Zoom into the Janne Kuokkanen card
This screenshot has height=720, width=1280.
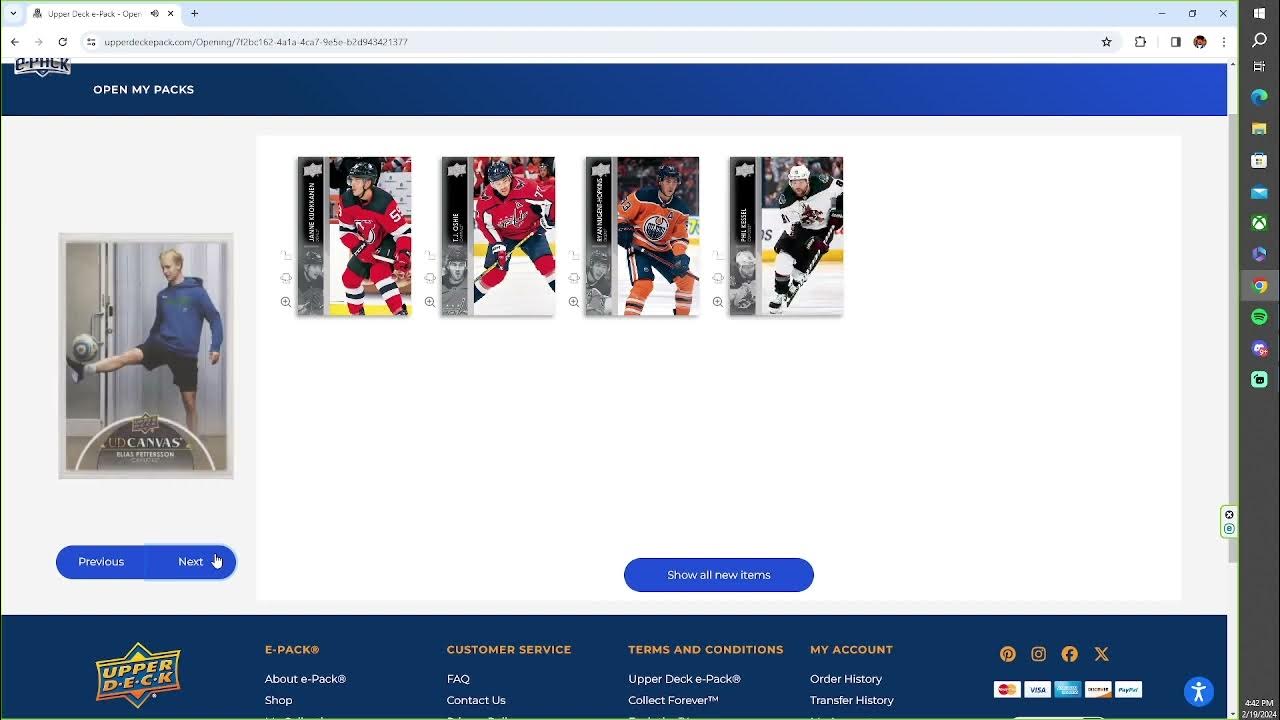coord(286,302)
